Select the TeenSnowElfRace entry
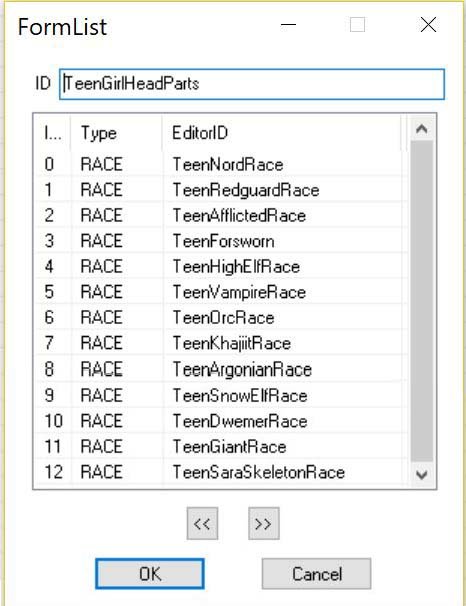 click(x=222, y=395)
